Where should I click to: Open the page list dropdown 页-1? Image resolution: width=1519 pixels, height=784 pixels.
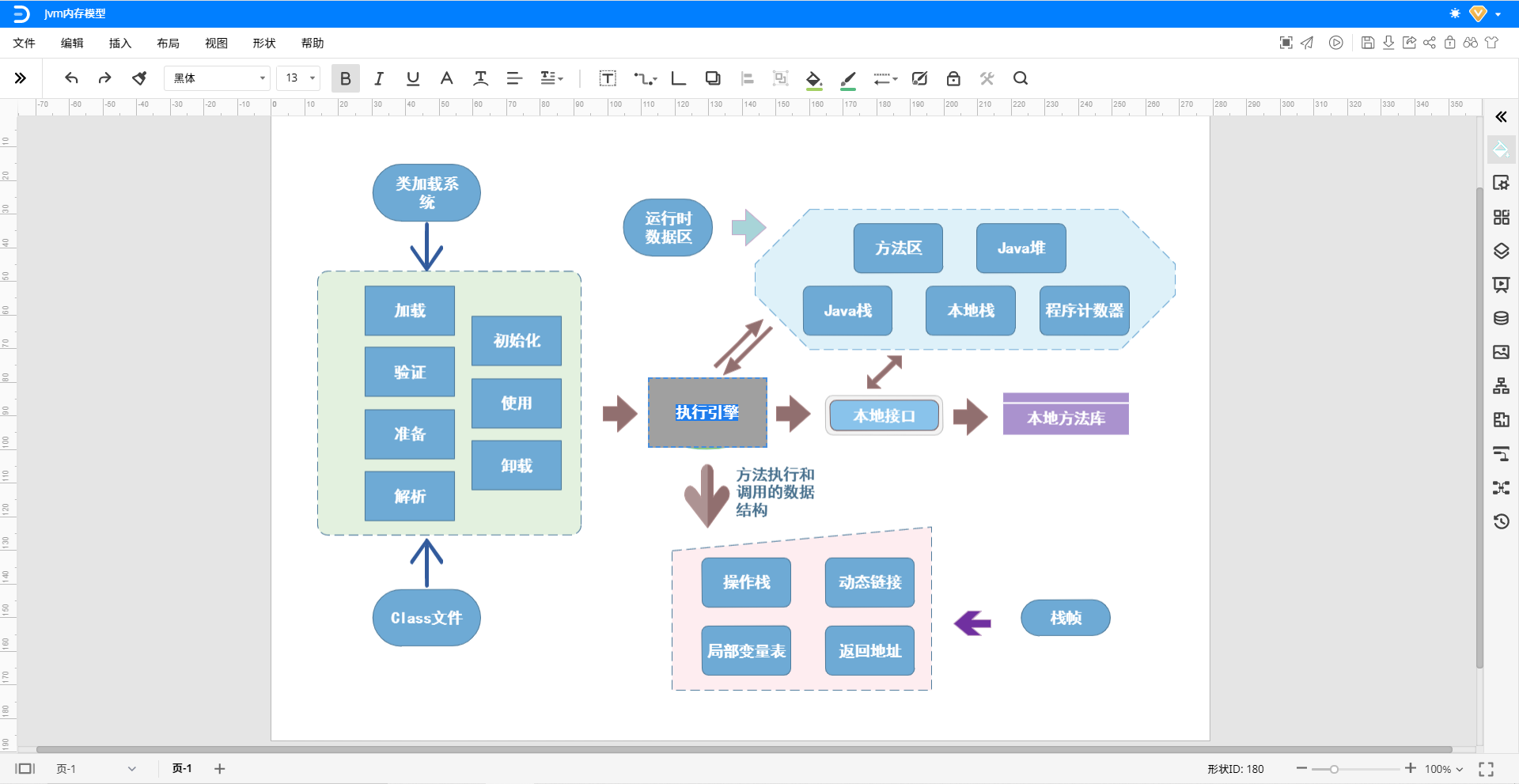[x=97, y=769]
